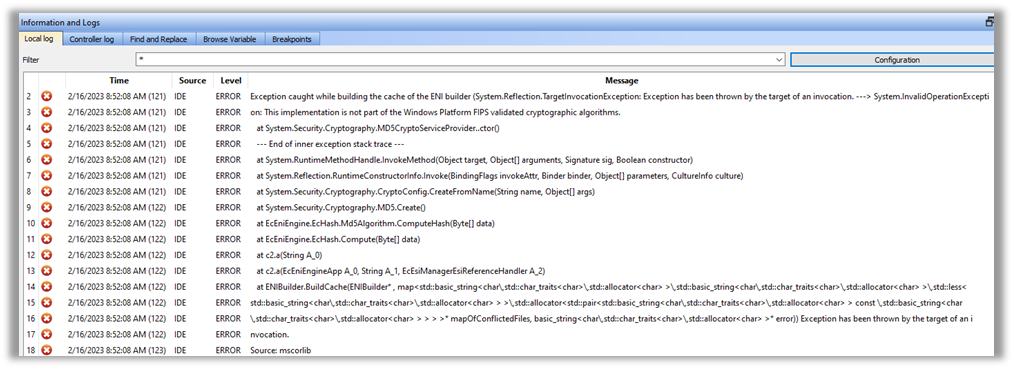Click inside the Filter input field
1014x369 pixels.
454,60
